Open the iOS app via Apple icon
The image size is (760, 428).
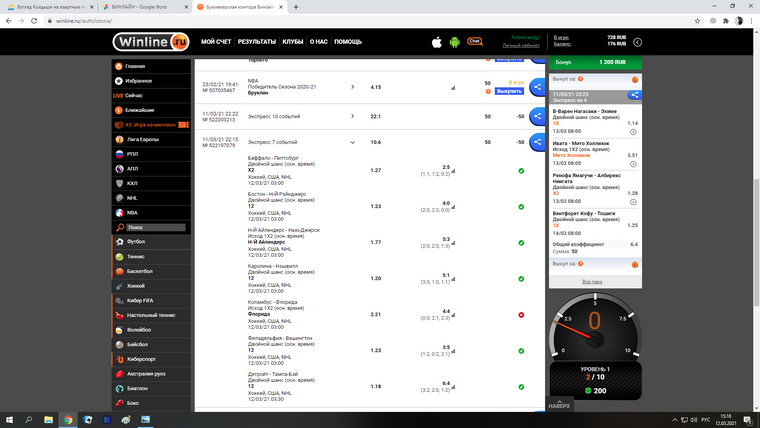coord(437,42)
